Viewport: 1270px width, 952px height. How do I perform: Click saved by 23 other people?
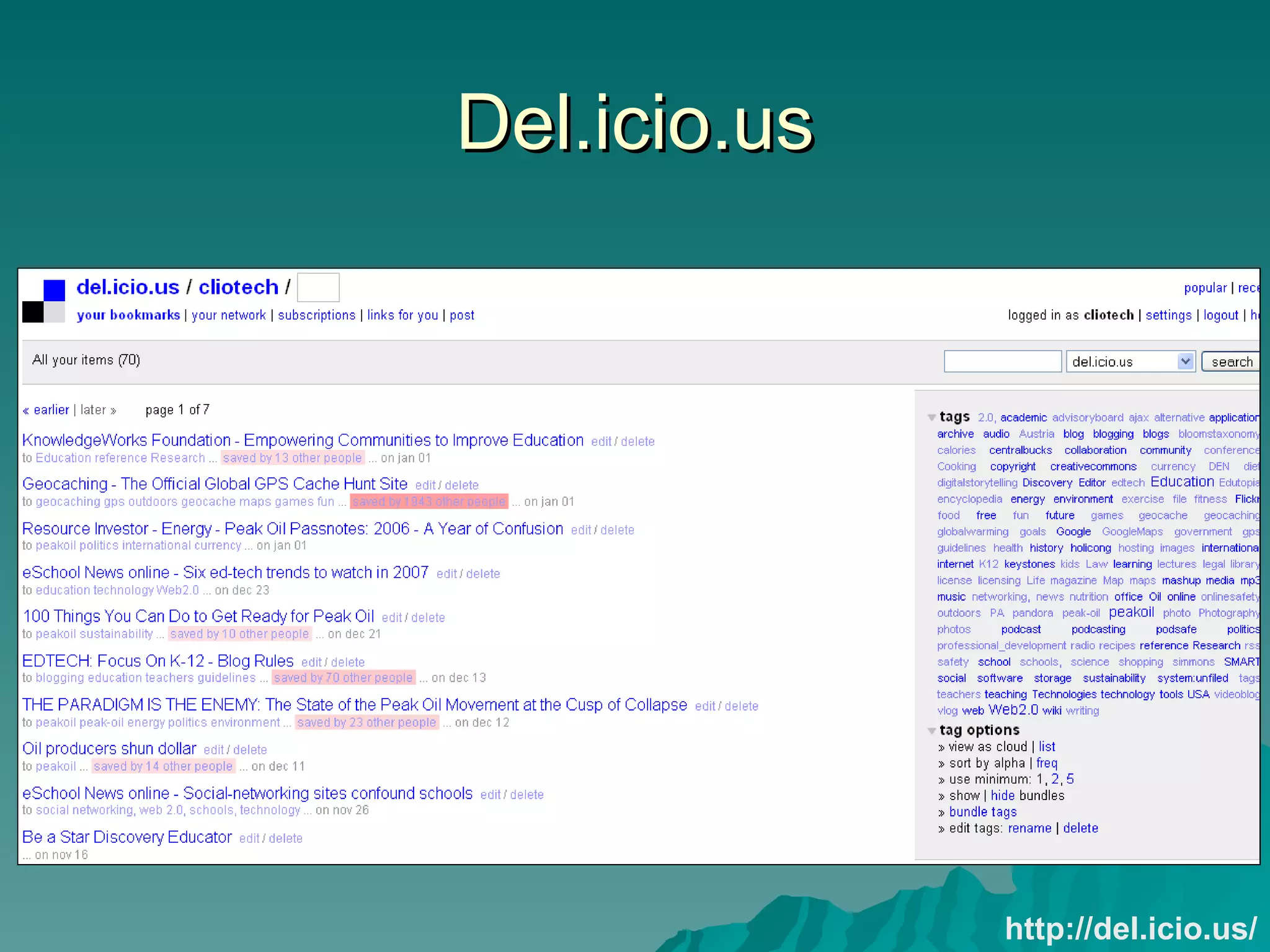click(x=366, y=723)
